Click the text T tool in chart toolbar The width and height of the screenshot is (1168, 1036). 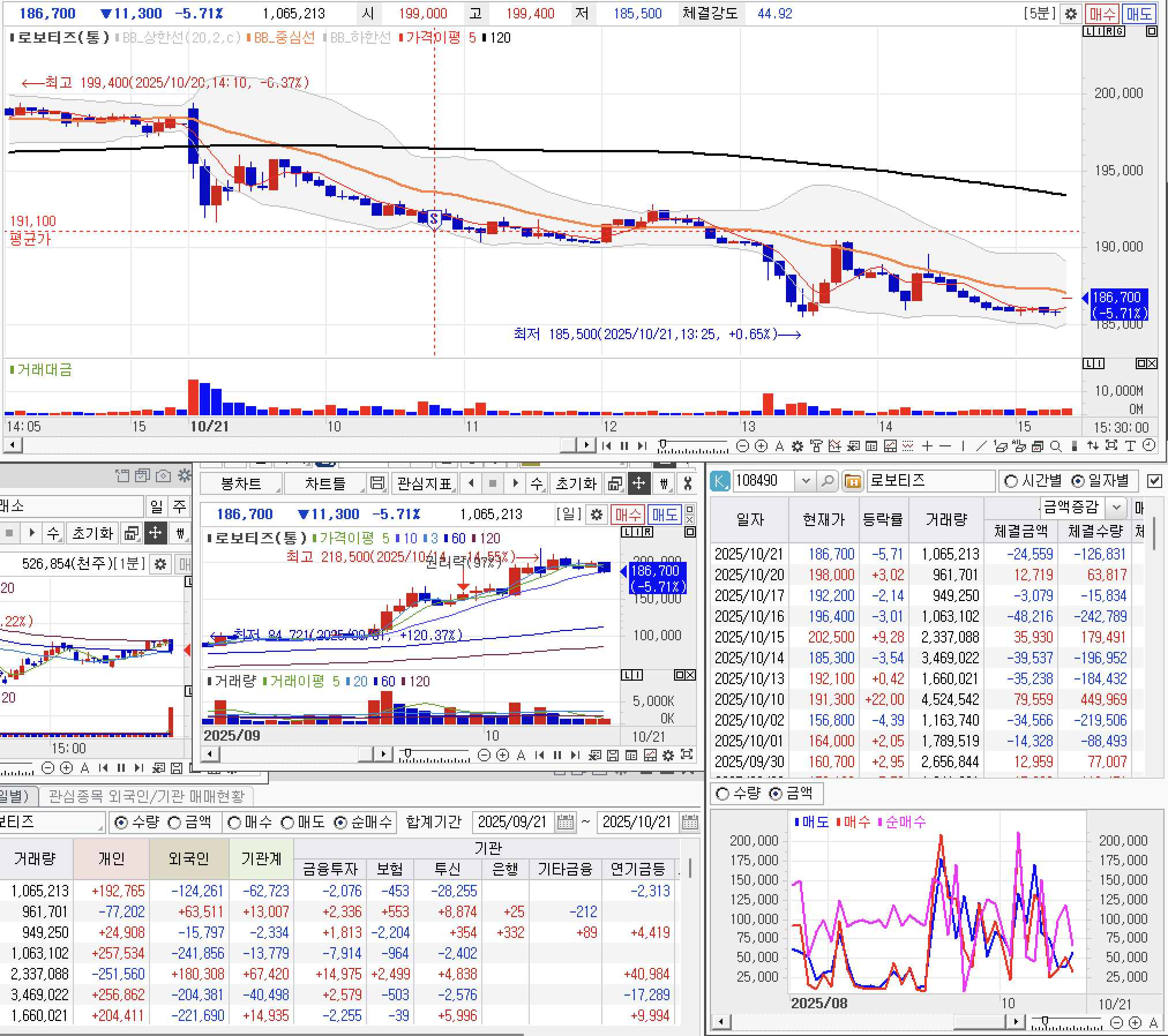pos(1130,446)
